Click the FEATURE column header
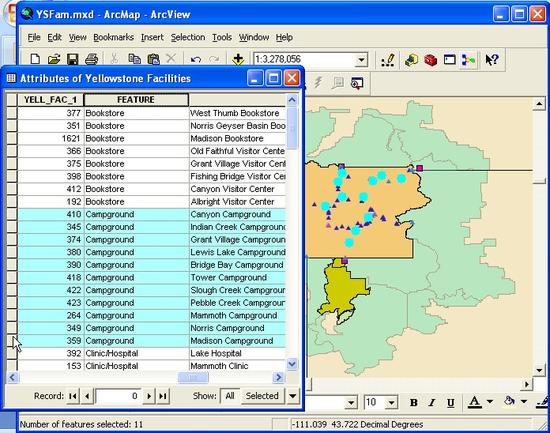 pyautogui.click(x=136, y=100)
